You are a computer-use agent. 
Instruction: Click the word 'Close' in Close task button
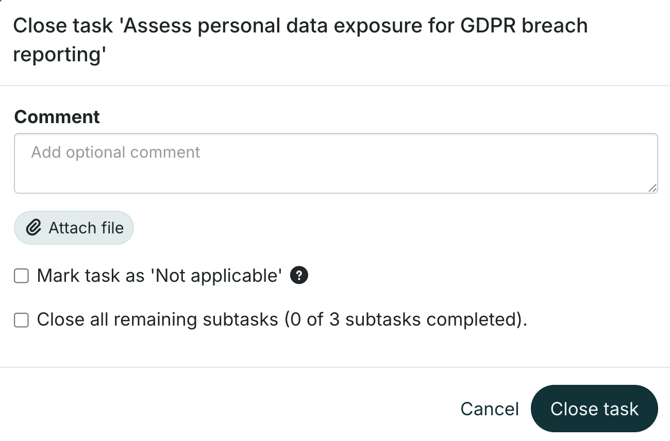[573, 409]
